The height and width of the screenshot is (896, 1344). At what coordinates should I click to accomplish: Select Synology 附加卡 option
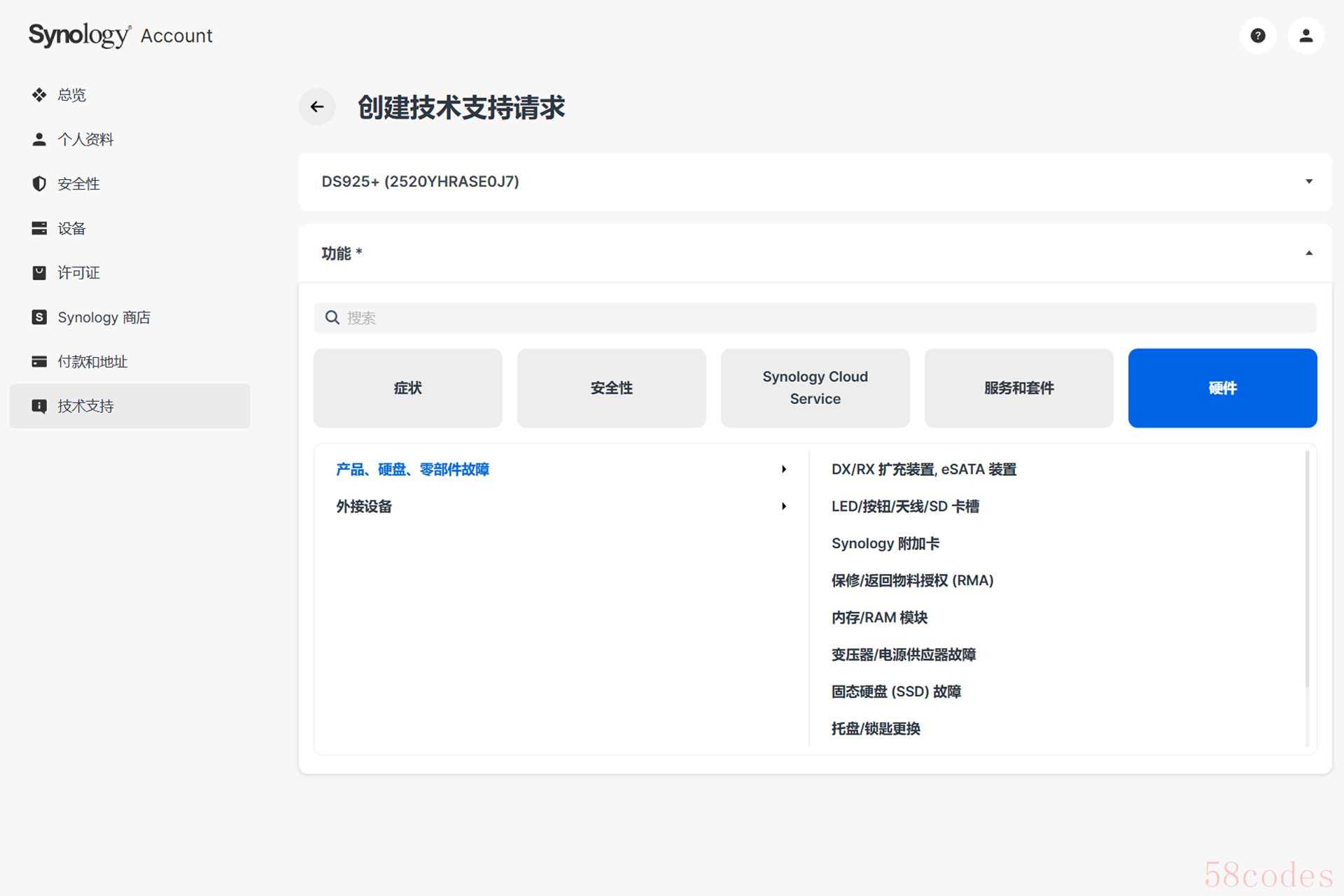coord(885,543)
